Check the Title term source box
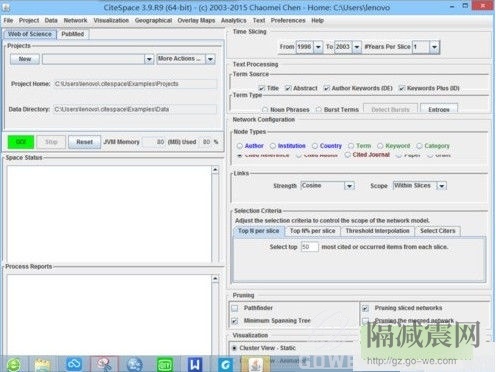This screenshot has height=372, width=496. pos(262,88)
